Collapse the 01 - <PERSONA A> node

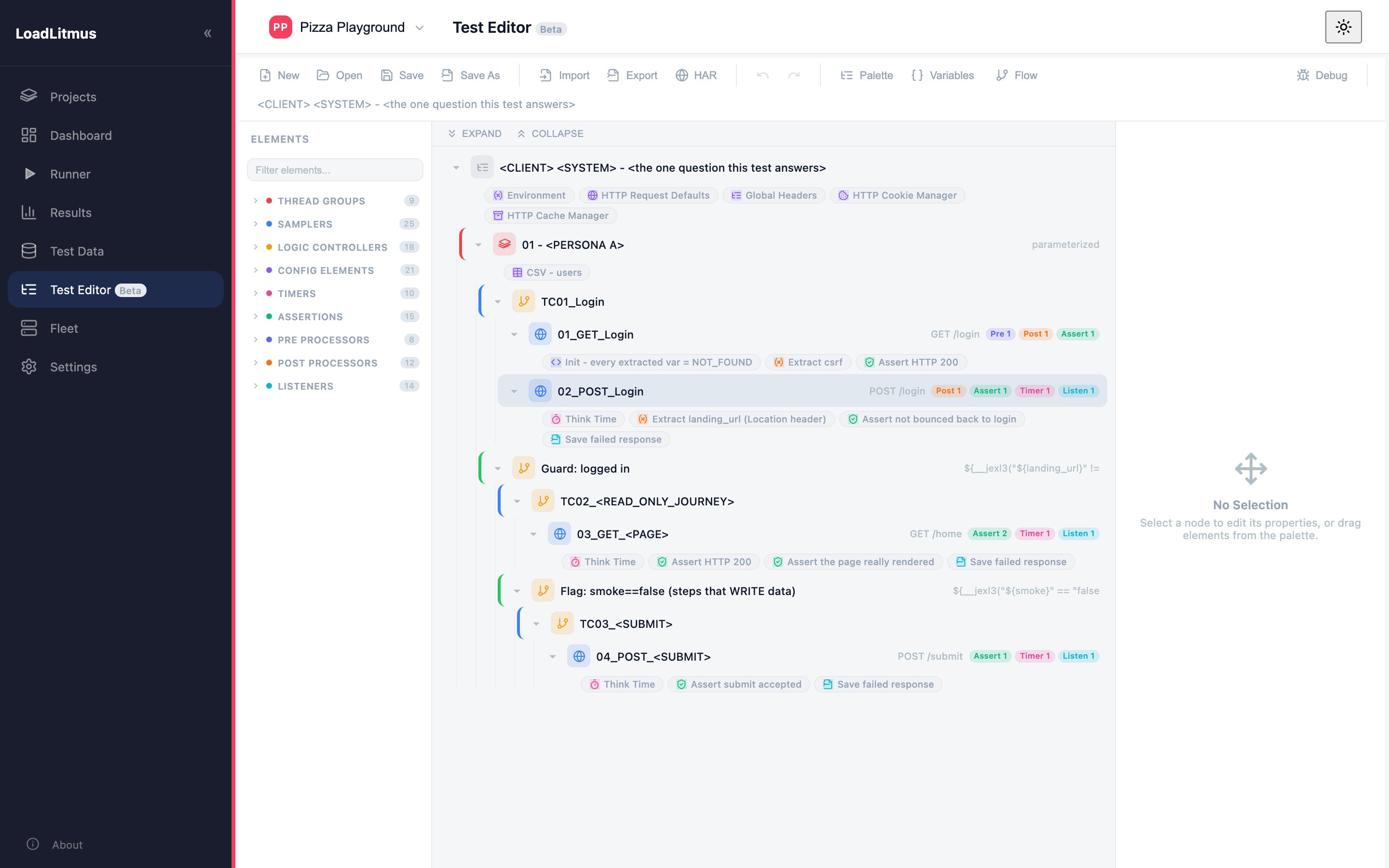478,245
